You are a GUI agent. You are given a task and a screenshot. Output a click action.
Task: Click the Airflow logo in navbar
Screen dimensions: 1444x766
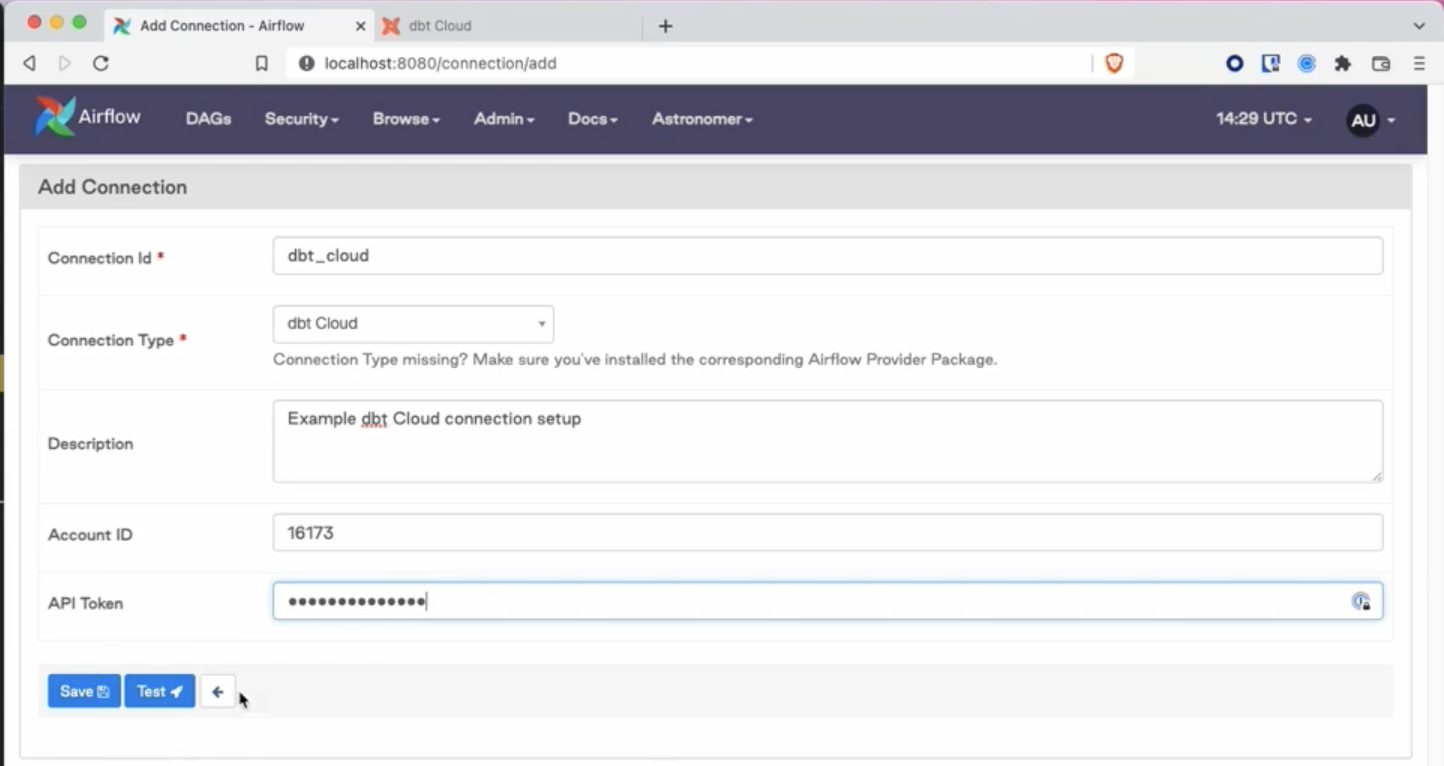coord(88,118)
